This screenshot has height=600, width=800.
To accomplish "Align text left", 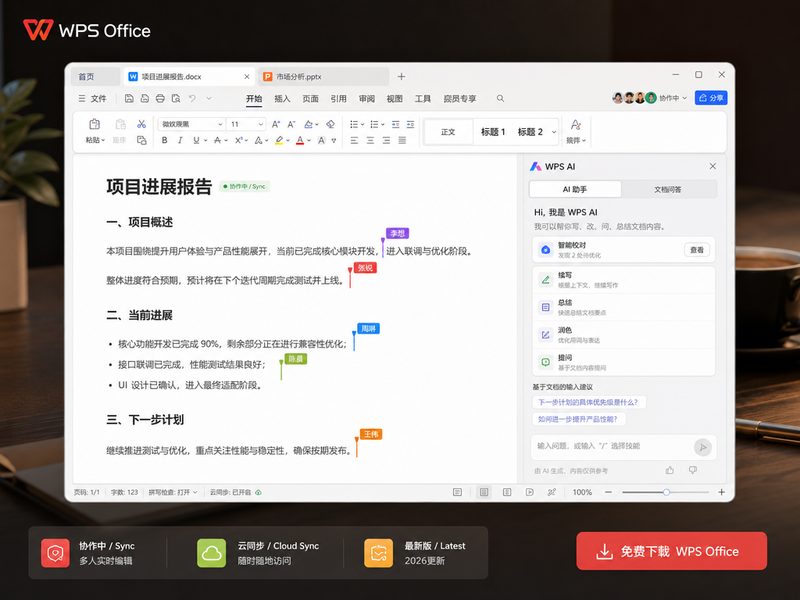I will point(354,140).
